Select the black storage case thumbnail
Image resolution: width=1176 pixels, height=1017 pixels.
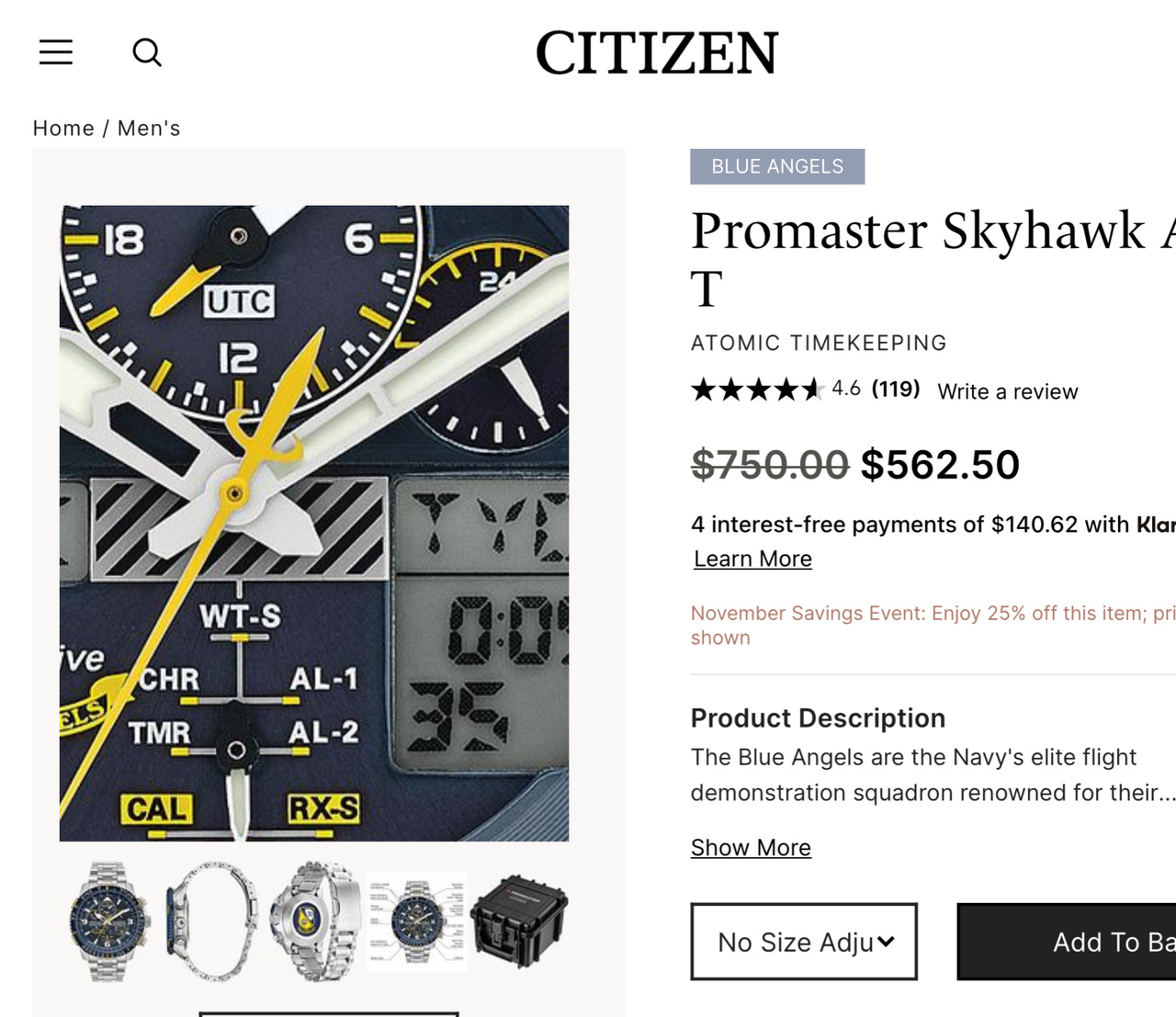pos(519,922)
